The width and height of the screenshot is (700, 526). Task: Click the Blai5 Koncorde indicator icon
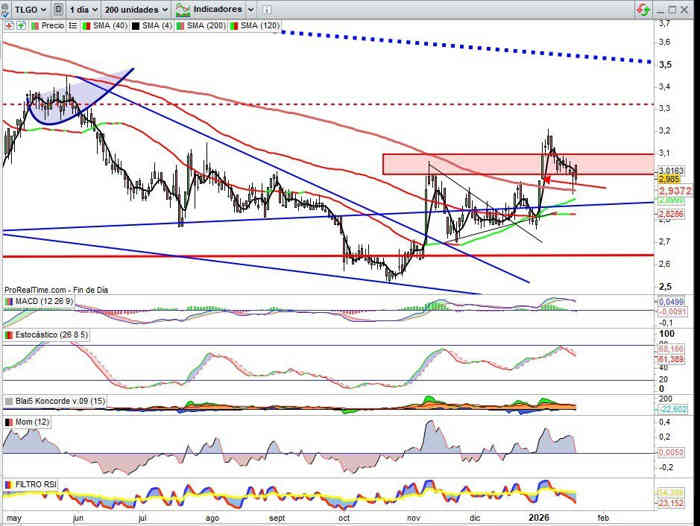point(8,401)
